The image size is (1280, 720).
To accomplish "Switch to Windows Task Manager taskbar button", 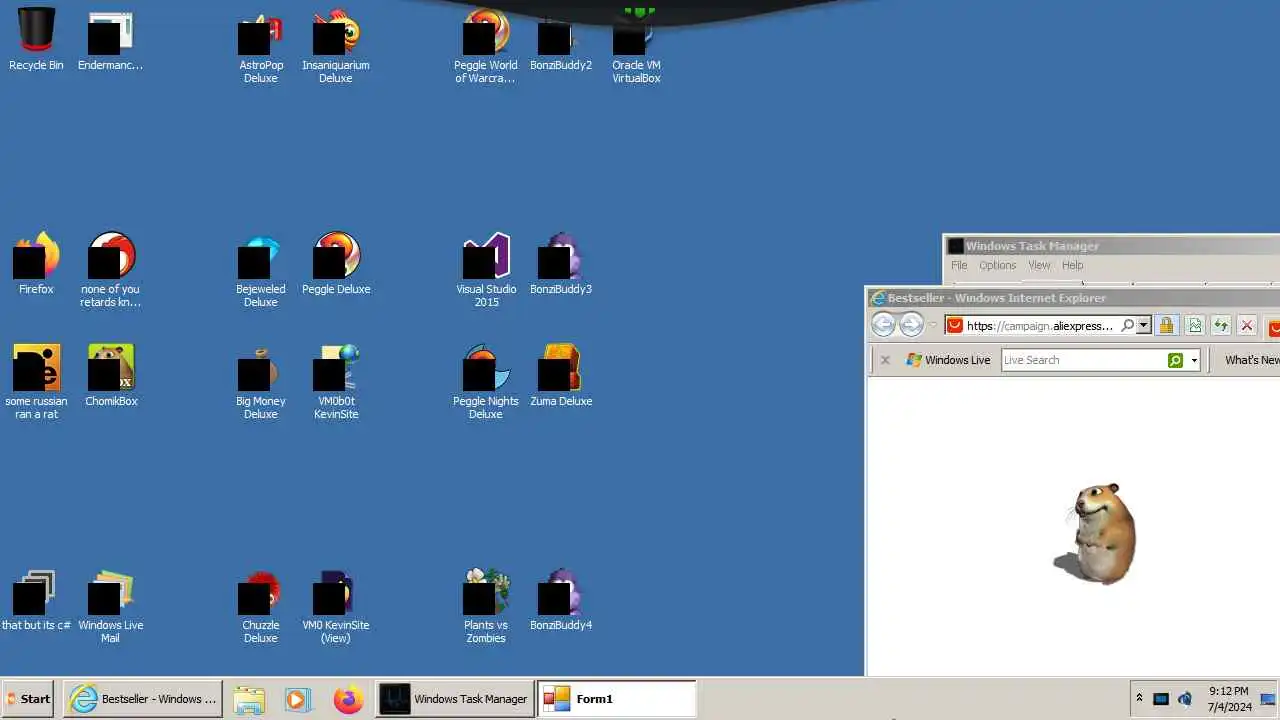I will [x=455, y=699].
